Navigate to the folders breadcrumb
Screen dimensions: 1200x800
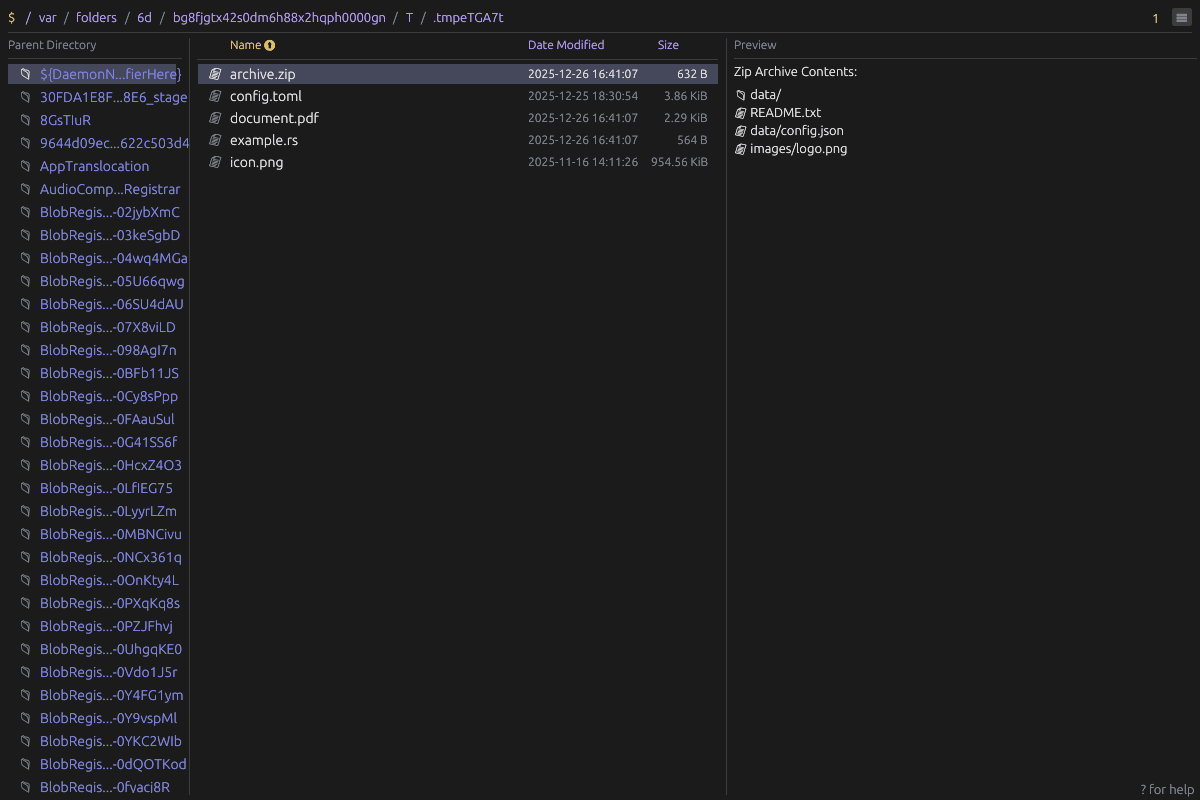(x=96, y=18)
